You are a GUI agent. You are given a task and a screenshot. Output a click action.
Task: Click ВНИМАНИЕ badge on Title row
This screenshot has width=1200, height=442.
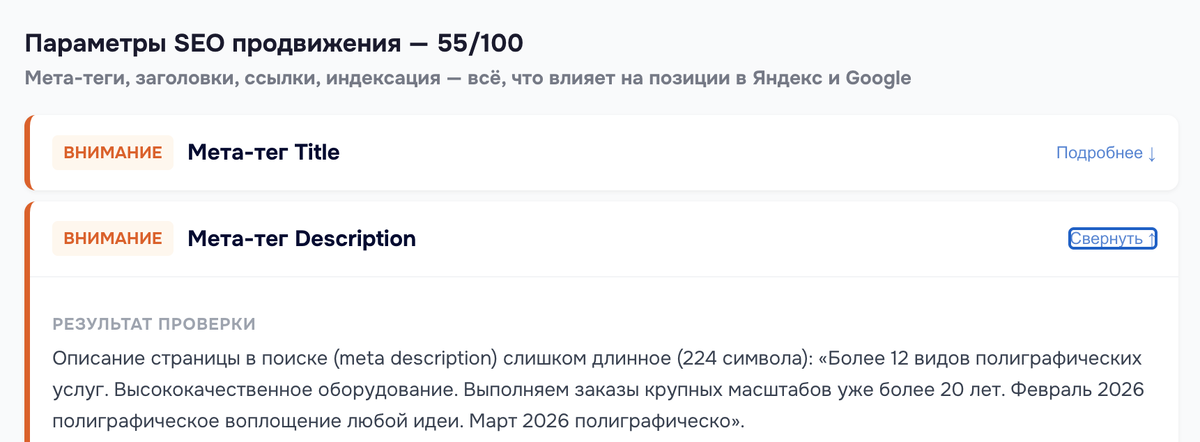click(x=112, y=153)
